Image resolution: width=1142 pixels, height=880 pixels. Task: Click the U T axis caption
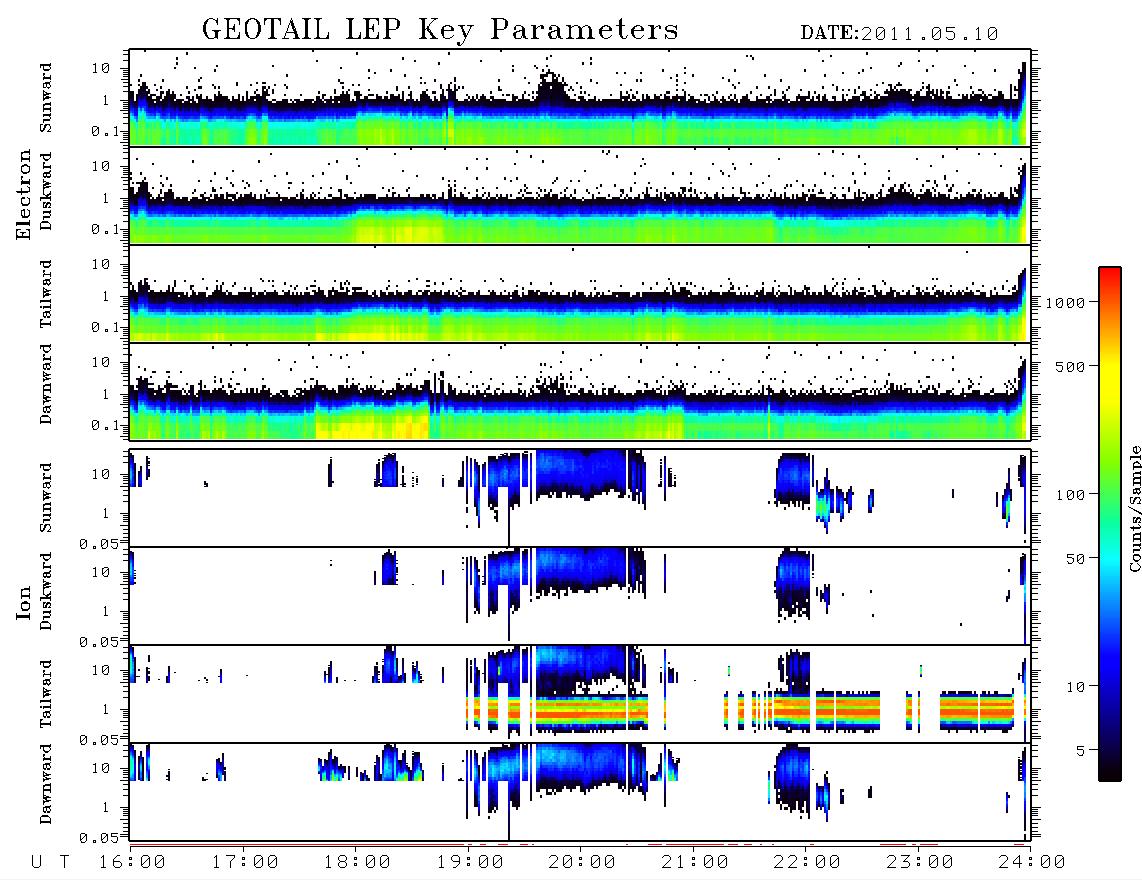[50, 863]
